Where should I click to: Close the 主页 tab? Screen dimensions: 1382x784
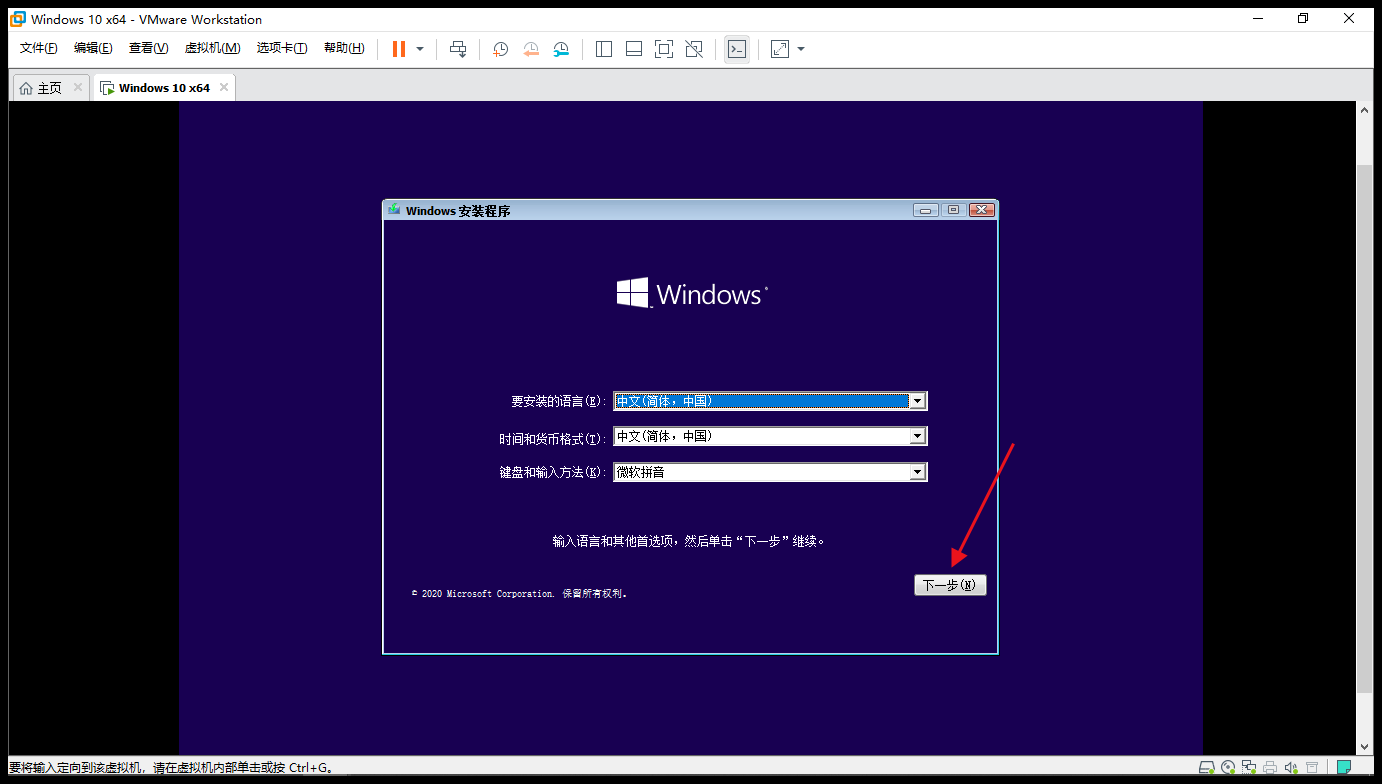pyautogui.click(x=78, y=87)
